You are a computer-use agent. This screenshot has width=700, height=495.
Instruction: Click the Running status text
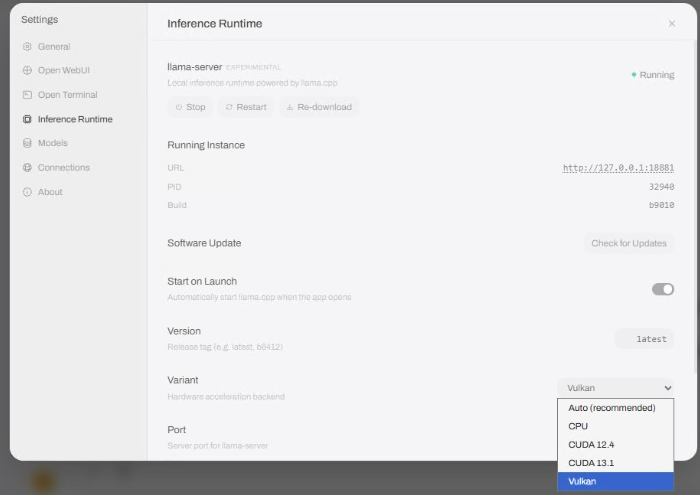point(657,75)
